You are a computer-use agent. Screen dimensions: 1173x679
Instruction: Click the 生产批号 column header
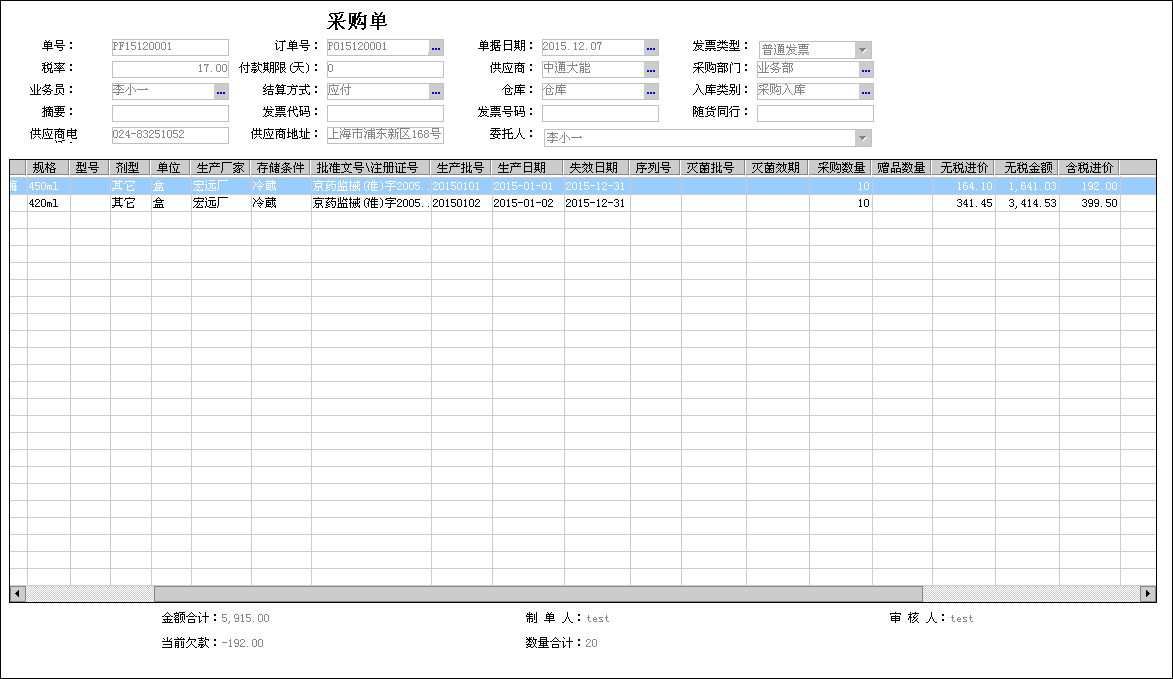[x=460, y=168]
